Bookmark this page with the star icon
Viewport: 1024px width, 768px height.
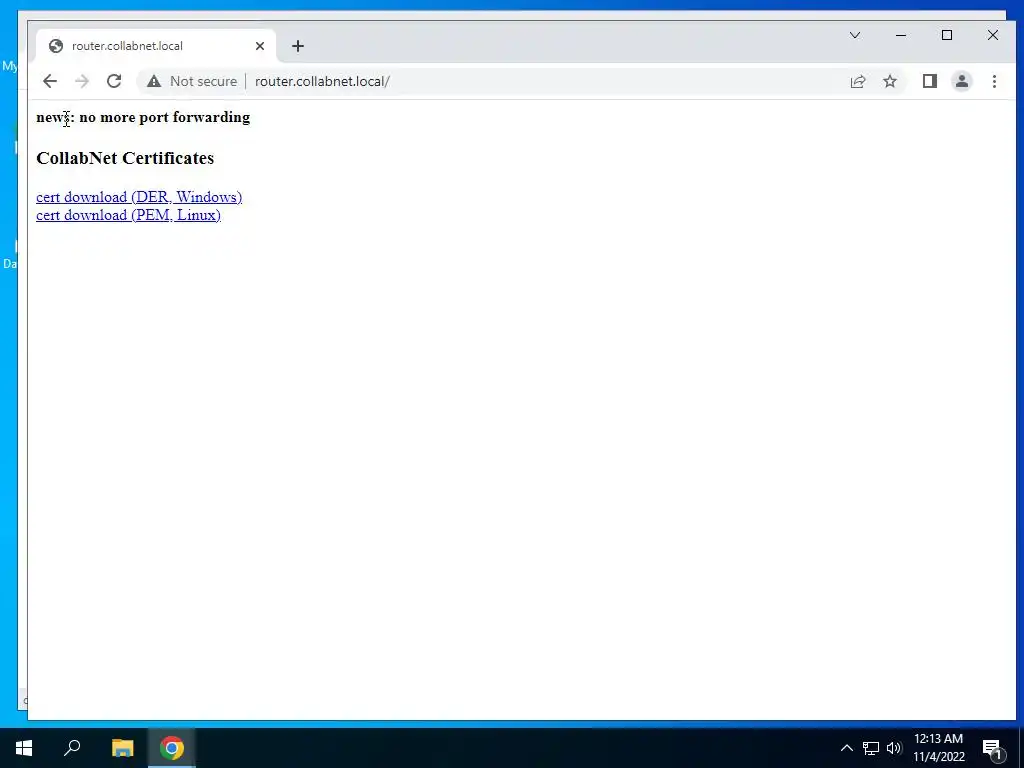pyautogui.click(x=890, y=81)
